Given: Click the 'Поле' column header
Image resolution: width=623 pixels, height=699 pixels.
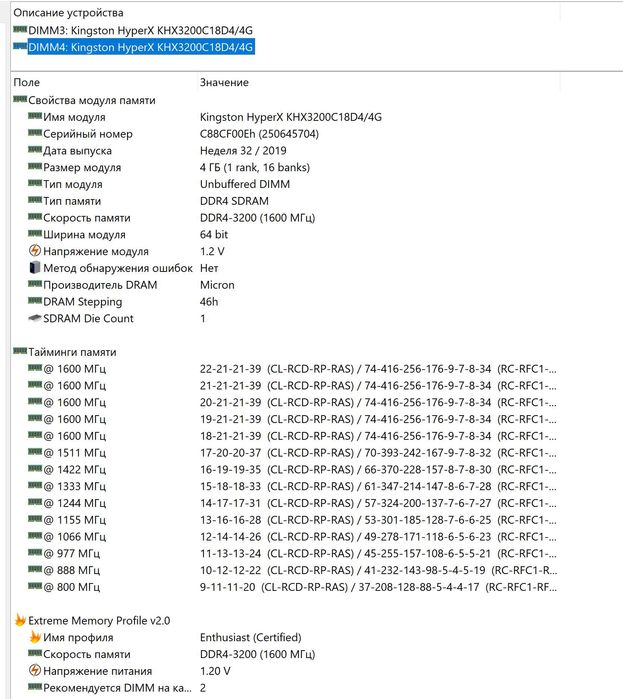Looking at the screenshot, I should (x=27, y=82).
